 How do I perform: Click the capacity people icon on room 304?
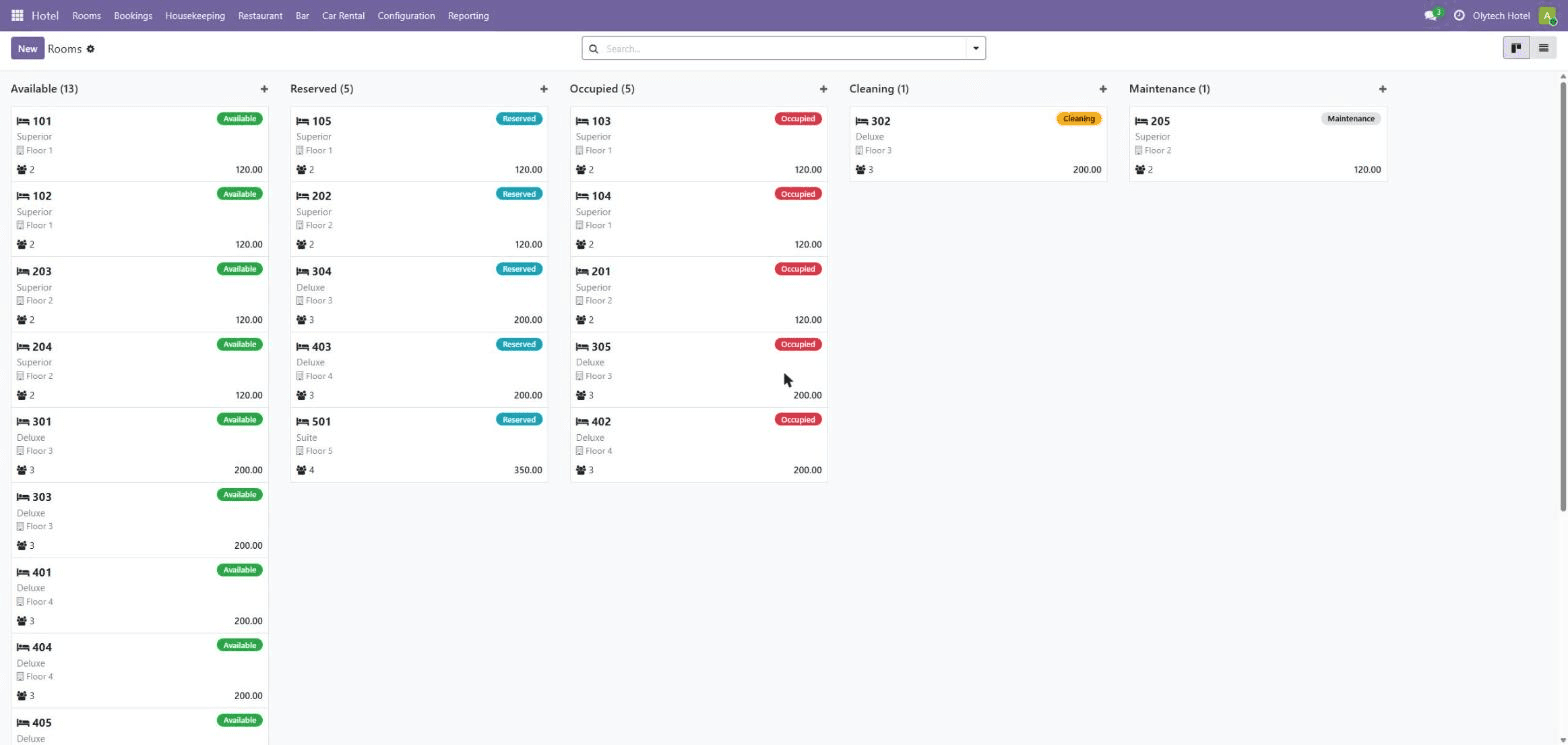[x=302, y=320]
